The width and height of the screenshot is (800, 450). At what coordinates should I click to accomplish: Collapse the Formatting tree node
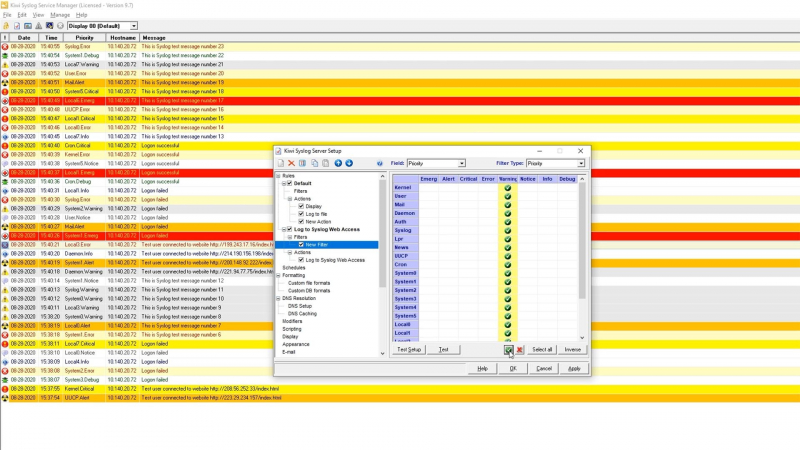(279, 275)
